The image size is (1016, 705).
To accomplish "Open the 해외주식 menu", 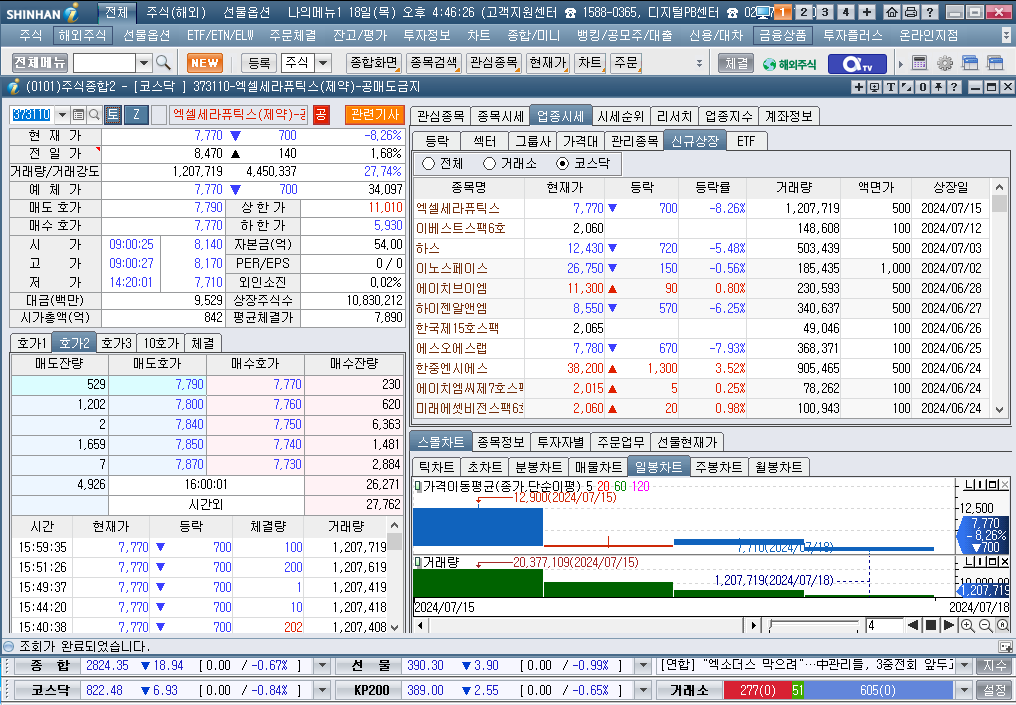I will point(82,36).
